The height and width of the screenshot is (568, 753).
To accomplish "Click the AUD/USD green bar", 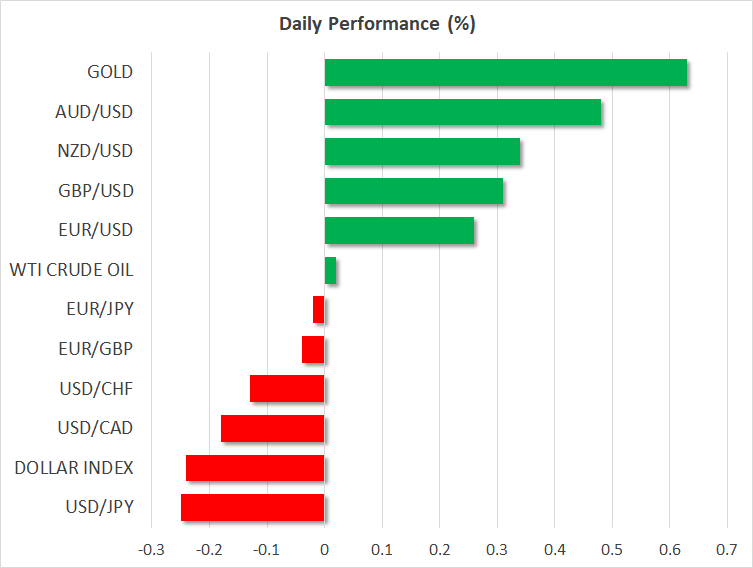I will (x=462, y=112).
